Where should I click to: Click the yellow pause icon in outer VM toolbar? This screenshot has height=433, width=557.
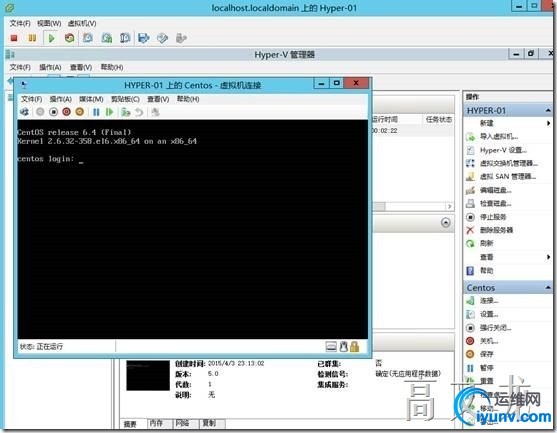pyautogui.click(x=32, y=38)
